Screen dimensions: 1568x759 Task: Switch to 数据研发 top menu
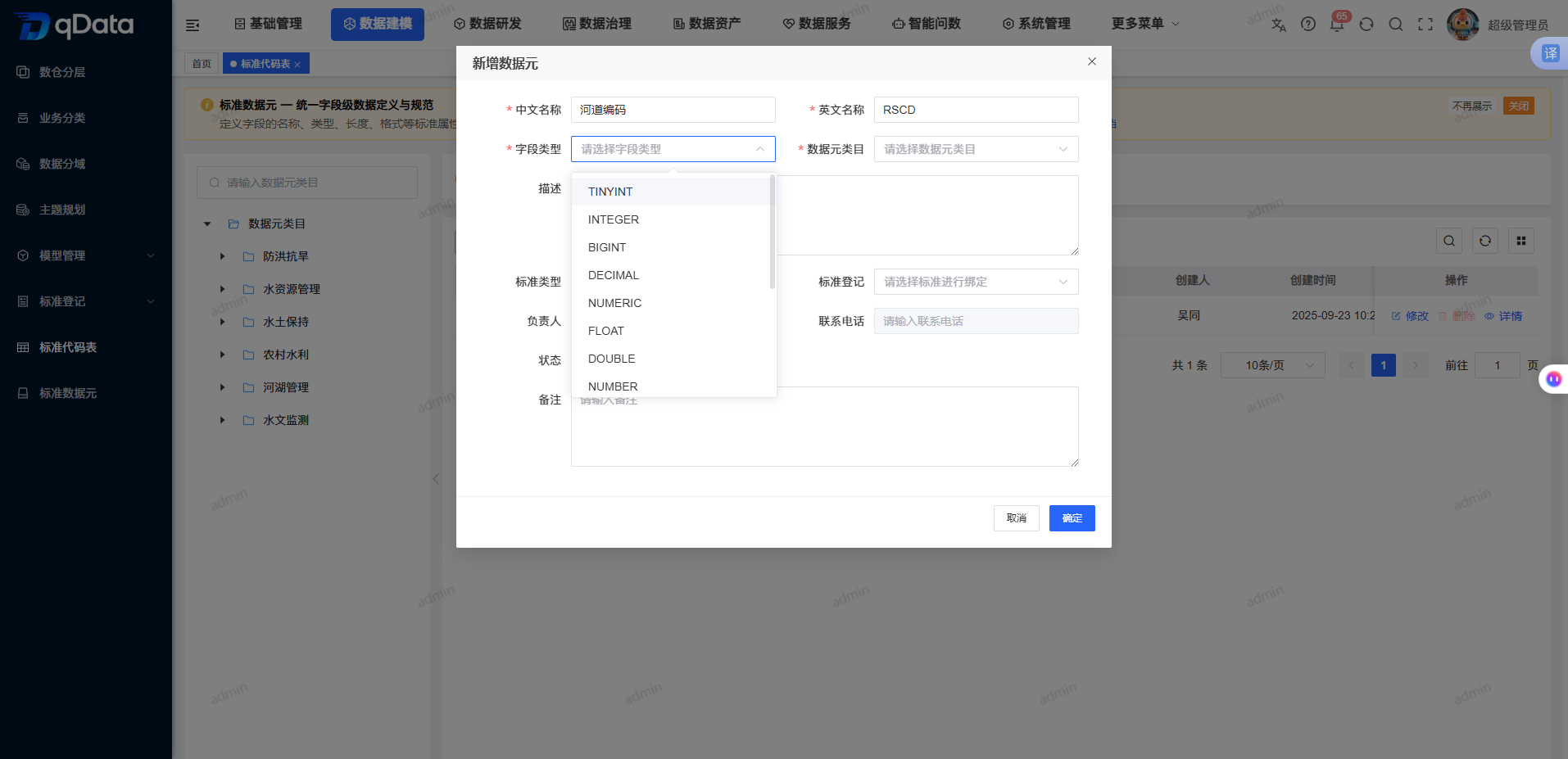487,24
